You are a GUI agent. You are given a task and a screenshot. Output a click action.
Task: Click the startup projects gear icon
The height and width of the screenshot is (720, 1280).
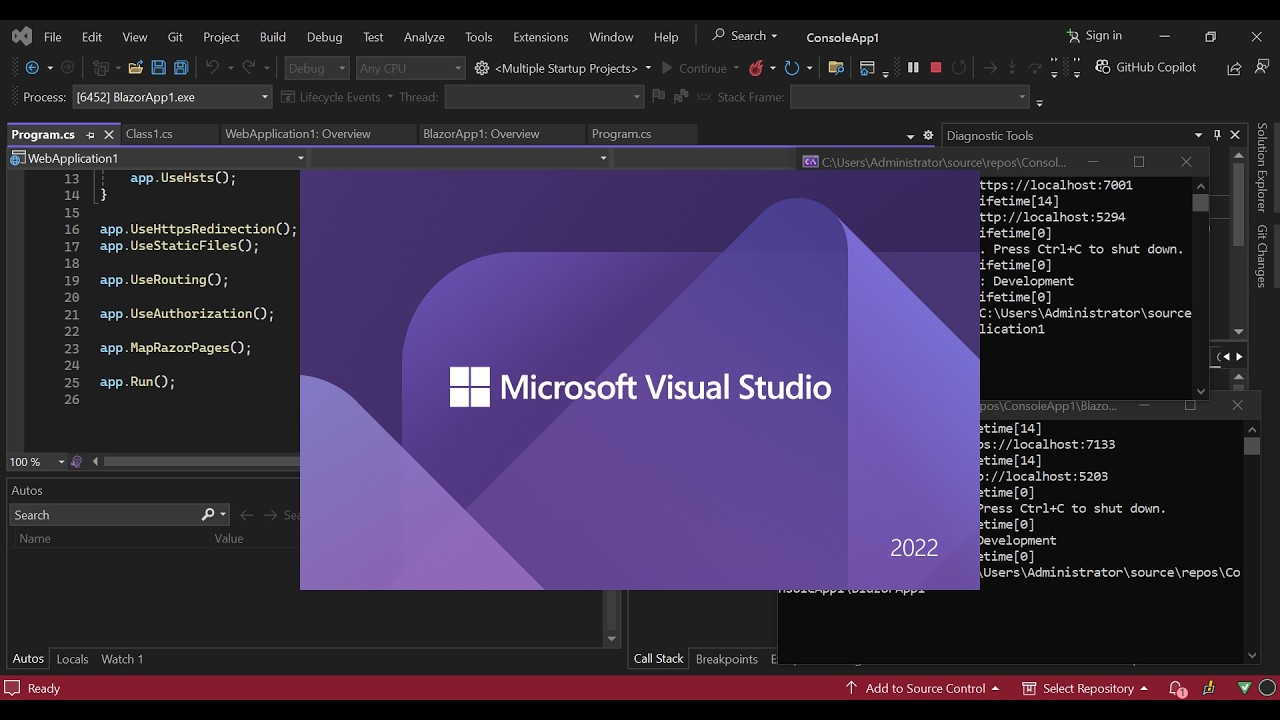click(482, 68)
